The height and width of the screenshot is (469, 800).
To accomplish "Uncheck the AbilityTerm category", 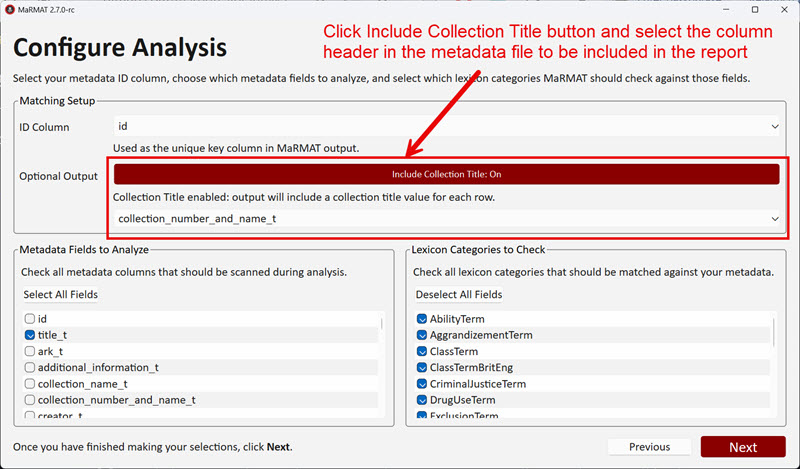I will [x=421, y=319].
